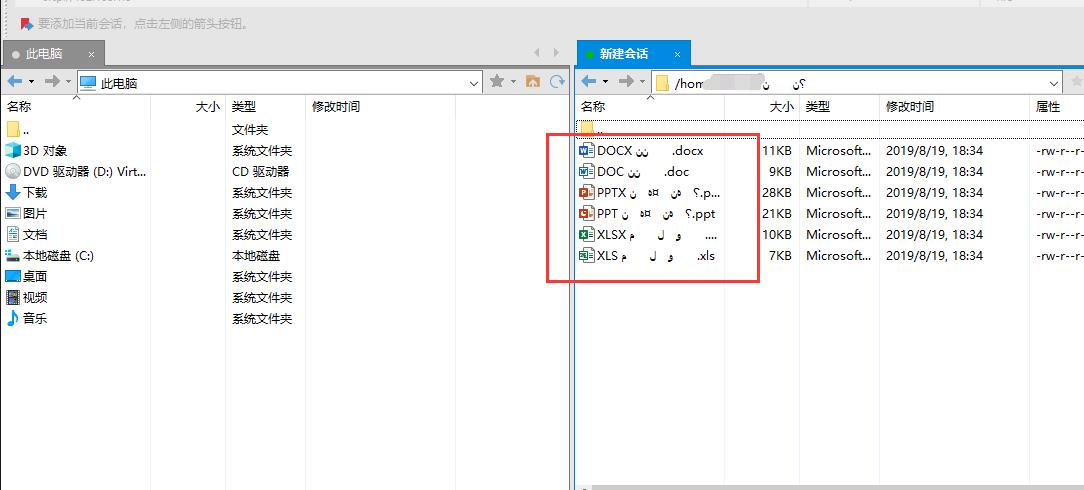The width and height of the screenshot is (1084, 490).
Task: Select the 本地磁盘 (C:) drive icon
Action: pos(12,256)
